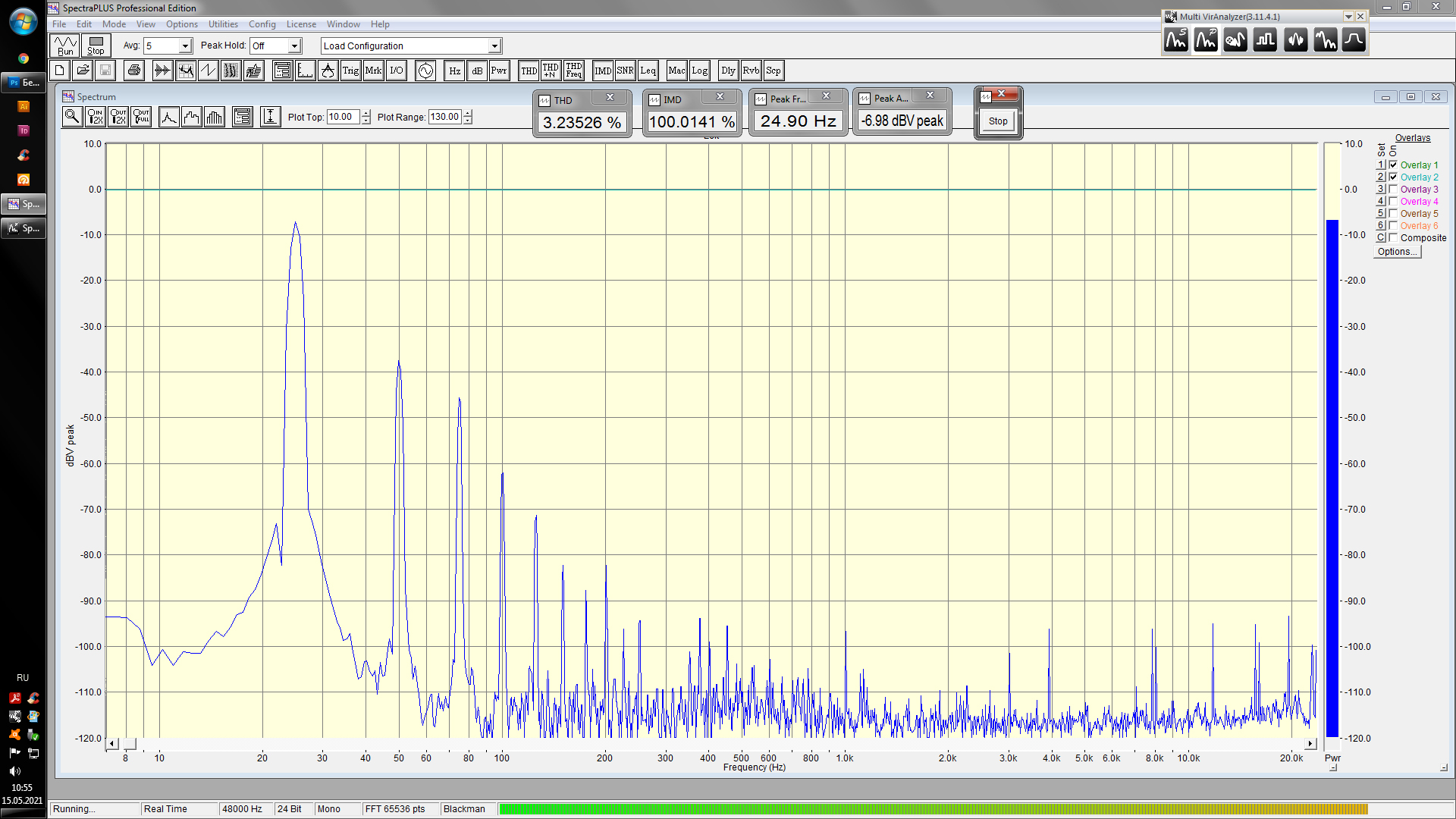Expand the Peak Hold dropdown
The width and height of the screenshot is (1456, 819).
tap(294, 46)
